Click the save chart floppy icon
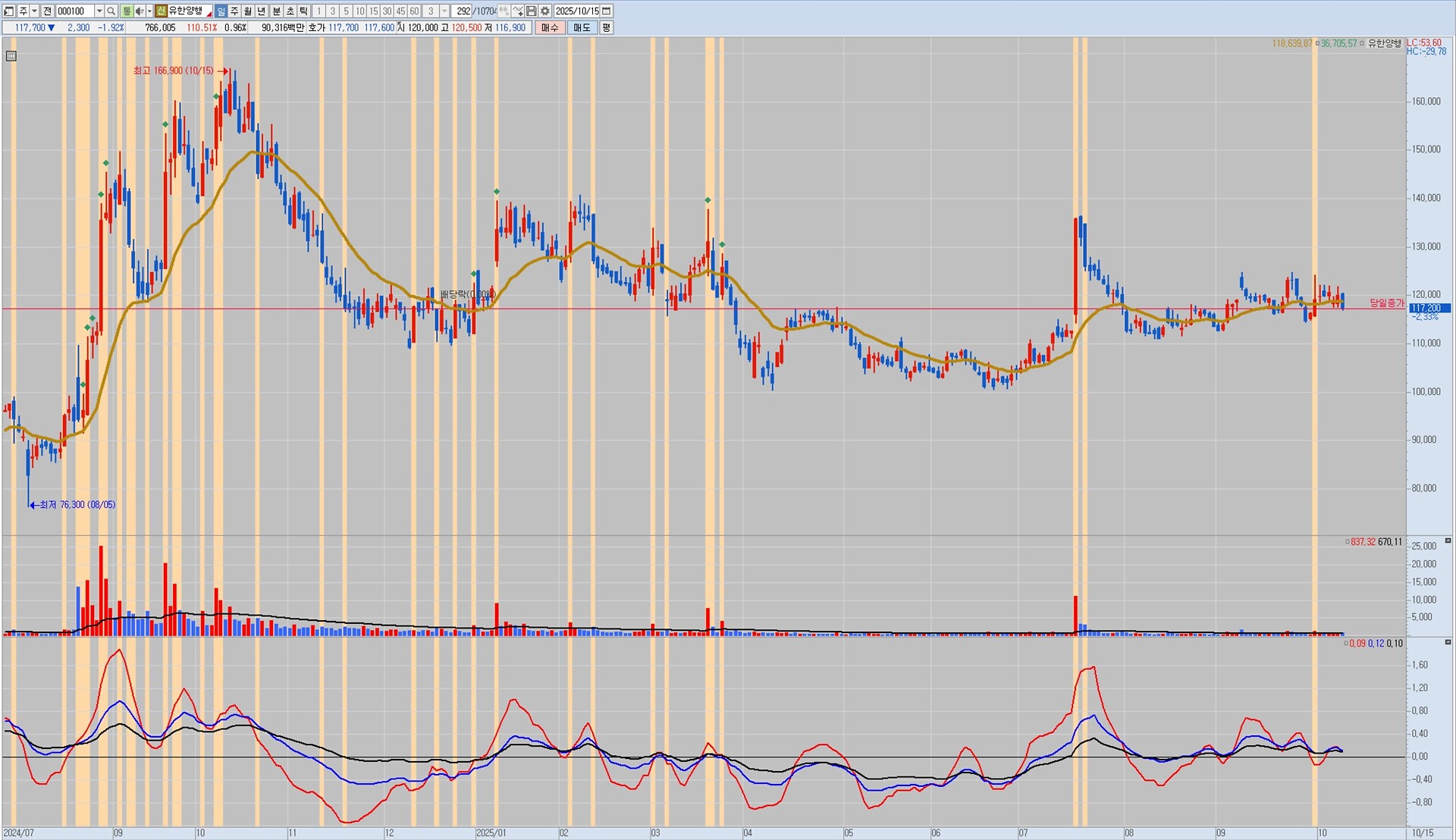 point(532,11)
